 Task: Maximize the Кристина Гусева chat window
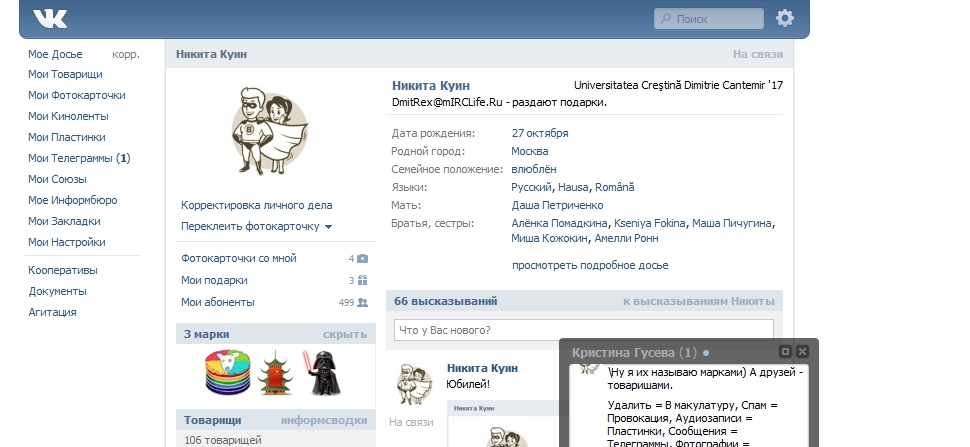[x=785, y=352]
